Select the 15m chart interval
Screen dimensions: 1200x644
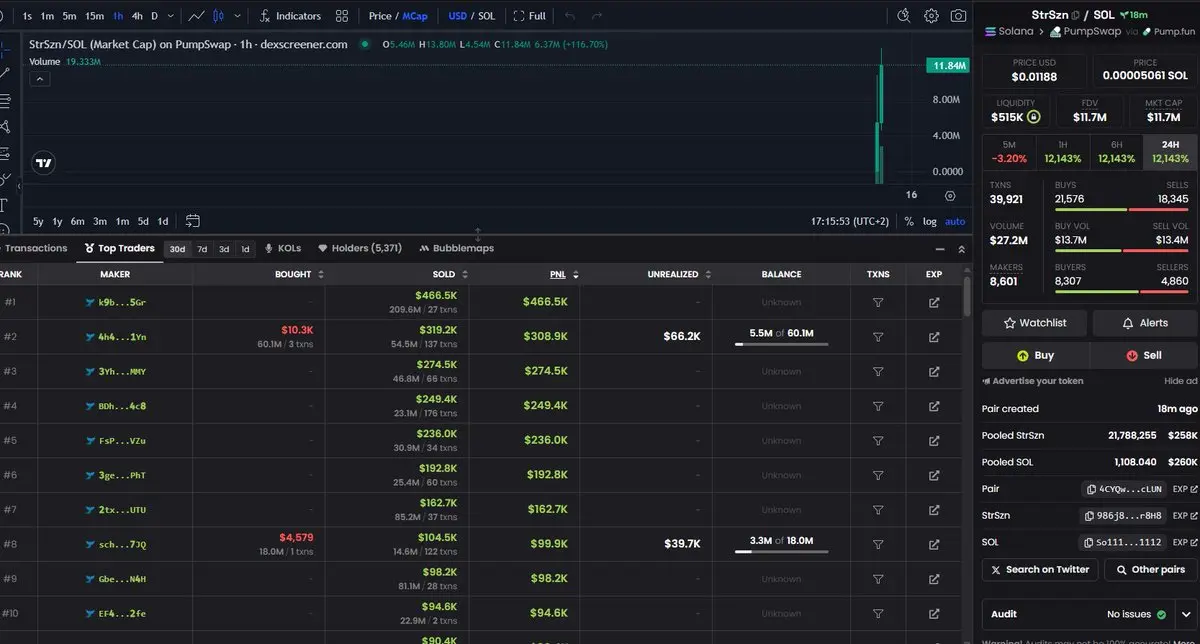pyautogui.click(x=94, y=16)
